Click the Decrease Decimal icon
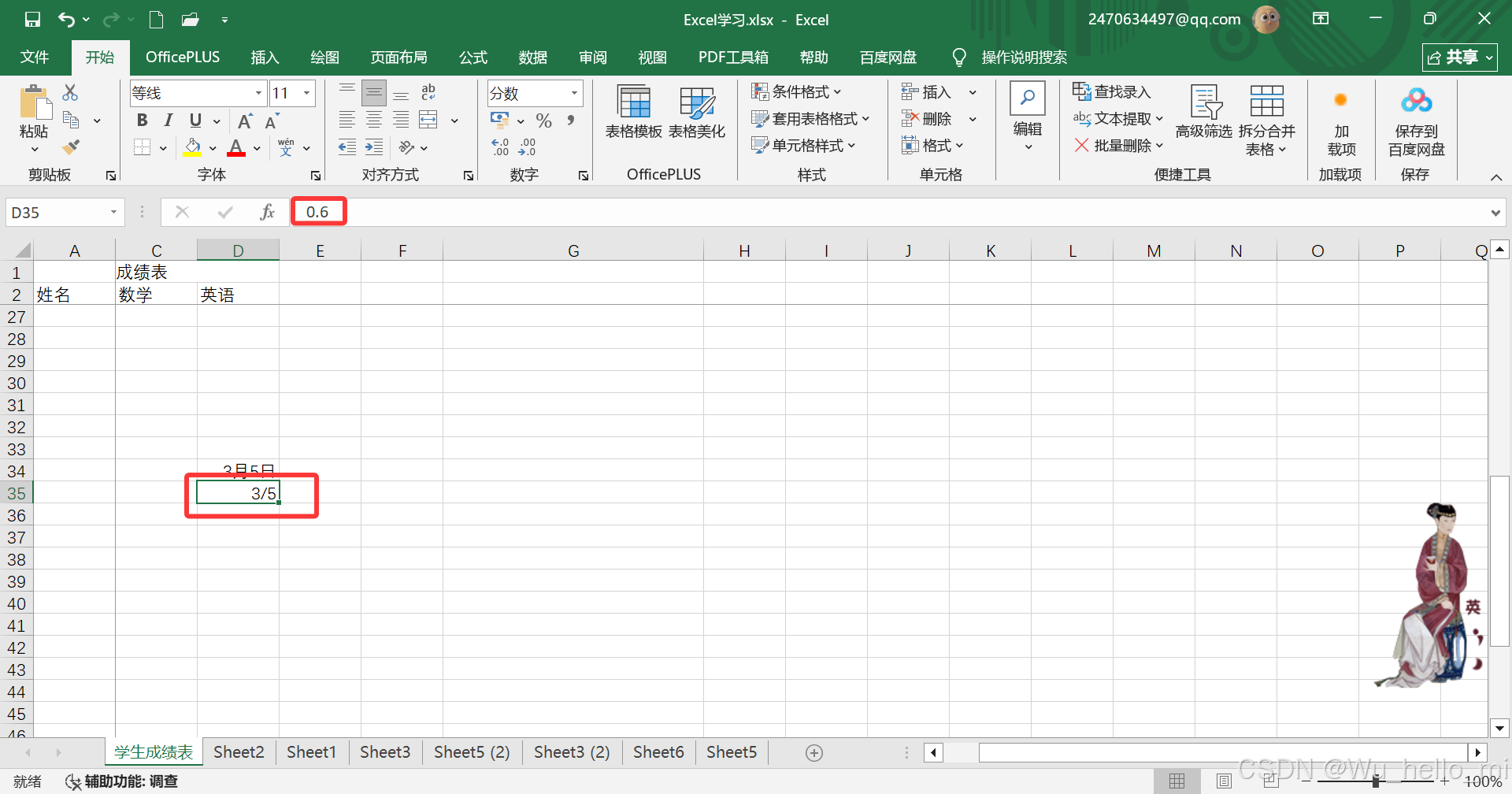 click(x=527, y=147)
